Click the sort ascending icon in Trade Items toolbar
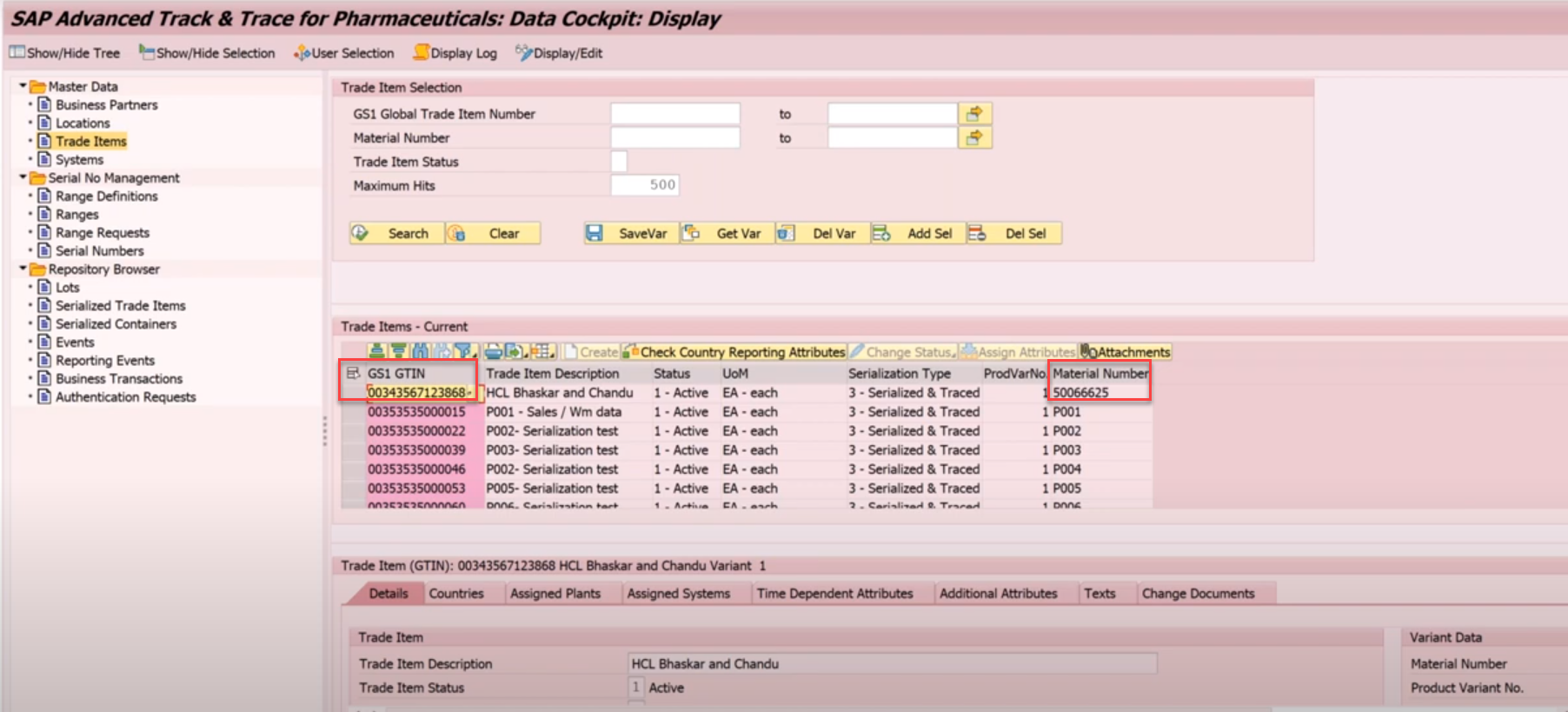The width and height of the screenshot is (1568, 712). tap(376, 351)
